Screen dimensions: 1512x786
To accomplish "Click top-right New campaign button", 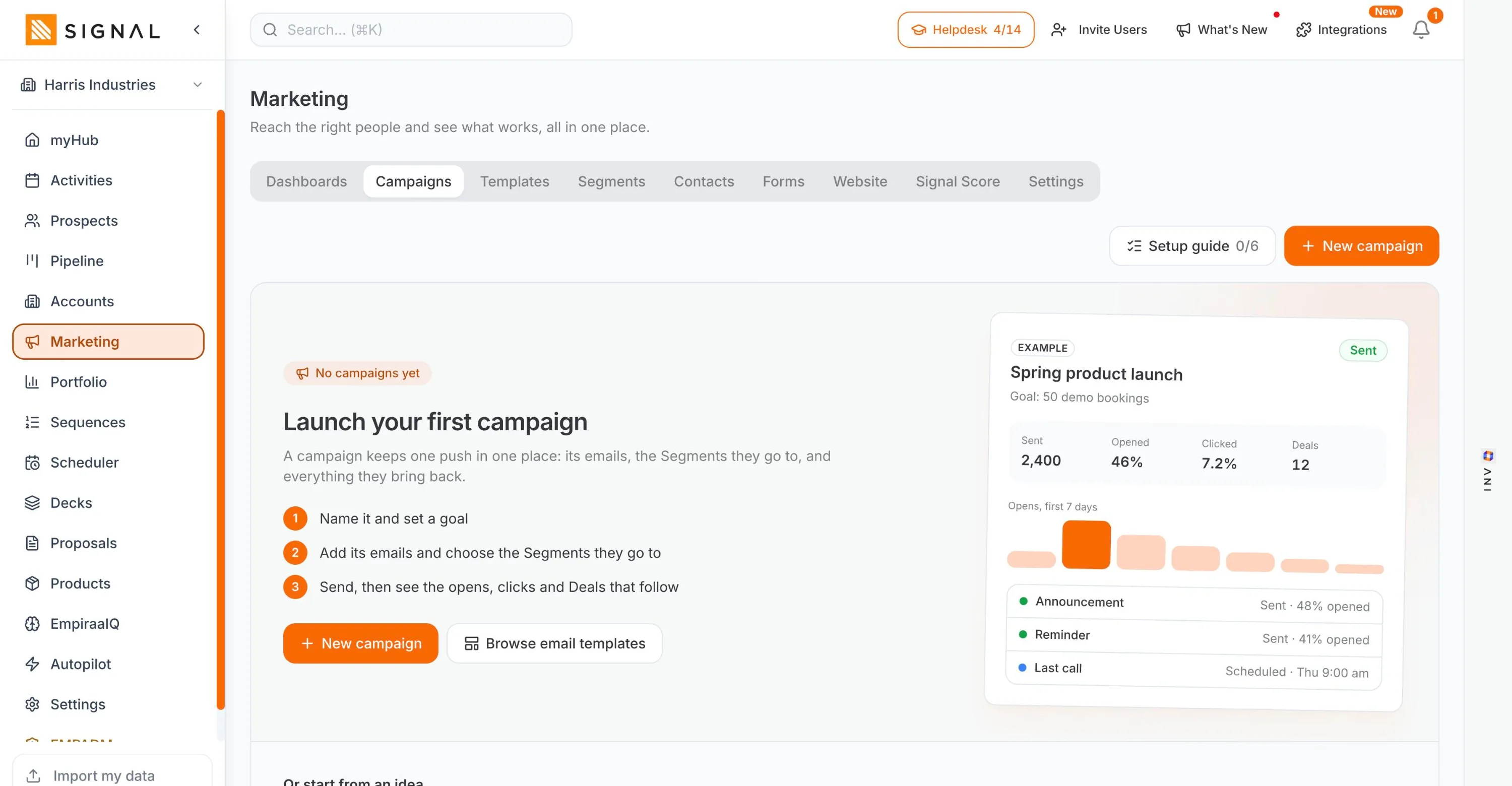I will point(1361,246).
